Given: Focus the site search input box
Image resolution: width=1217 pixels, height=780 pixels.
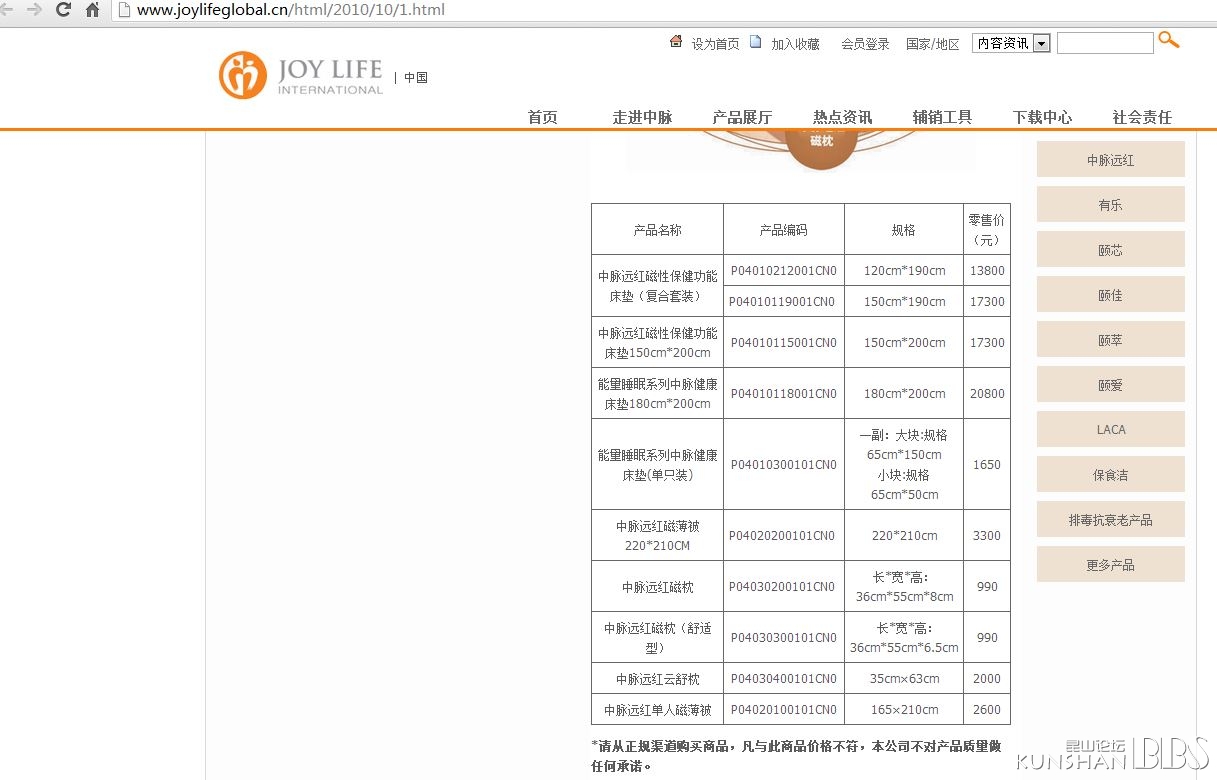Looking at the screenshot, I should pos(1105,43).
